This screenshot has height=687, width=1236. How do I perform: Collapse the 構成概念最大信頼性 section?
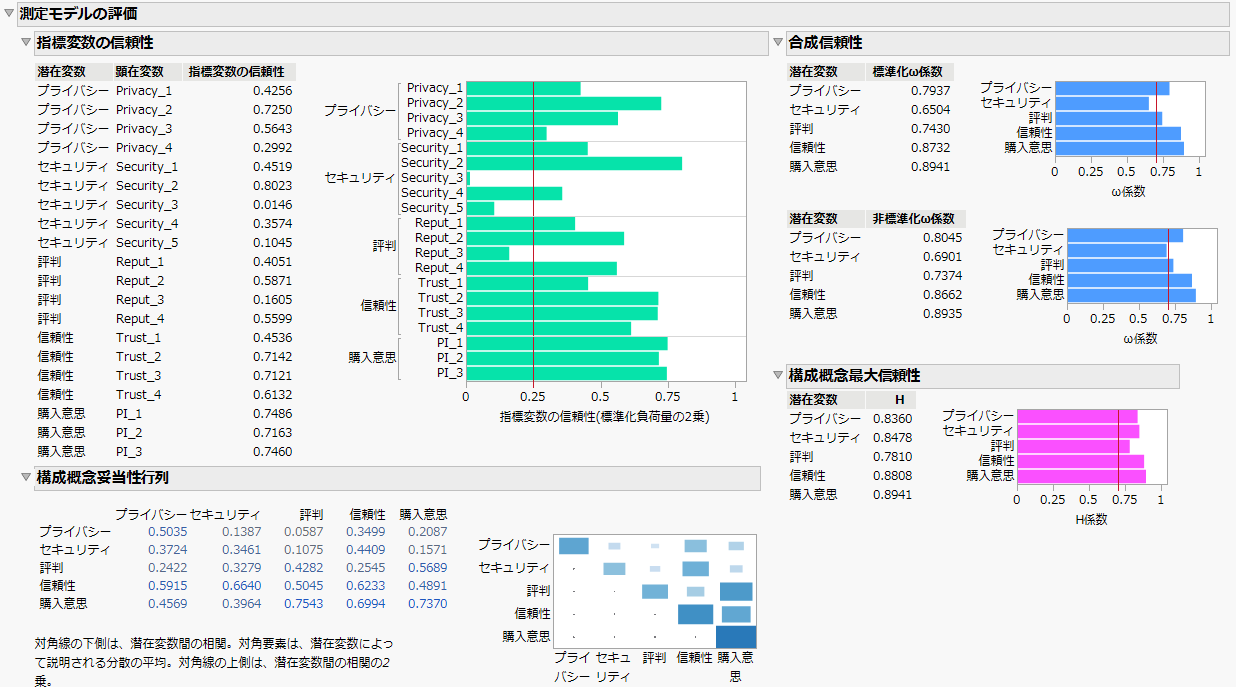point(778,376)
